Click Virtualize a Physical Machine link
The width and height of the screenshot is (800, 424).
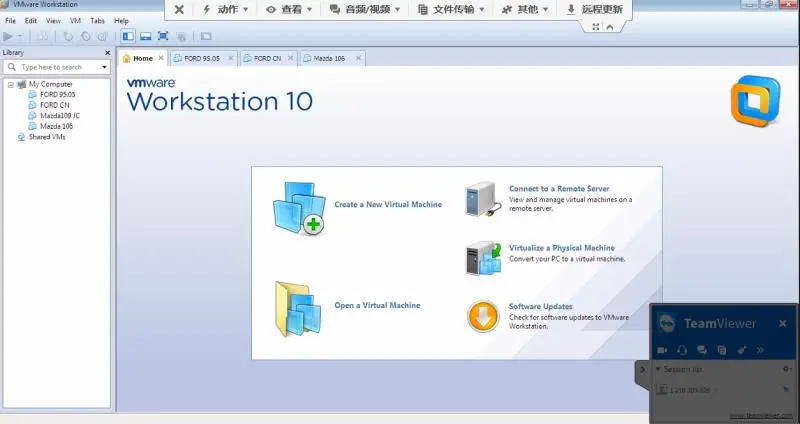pyautogui.click(x=562, y=248)
